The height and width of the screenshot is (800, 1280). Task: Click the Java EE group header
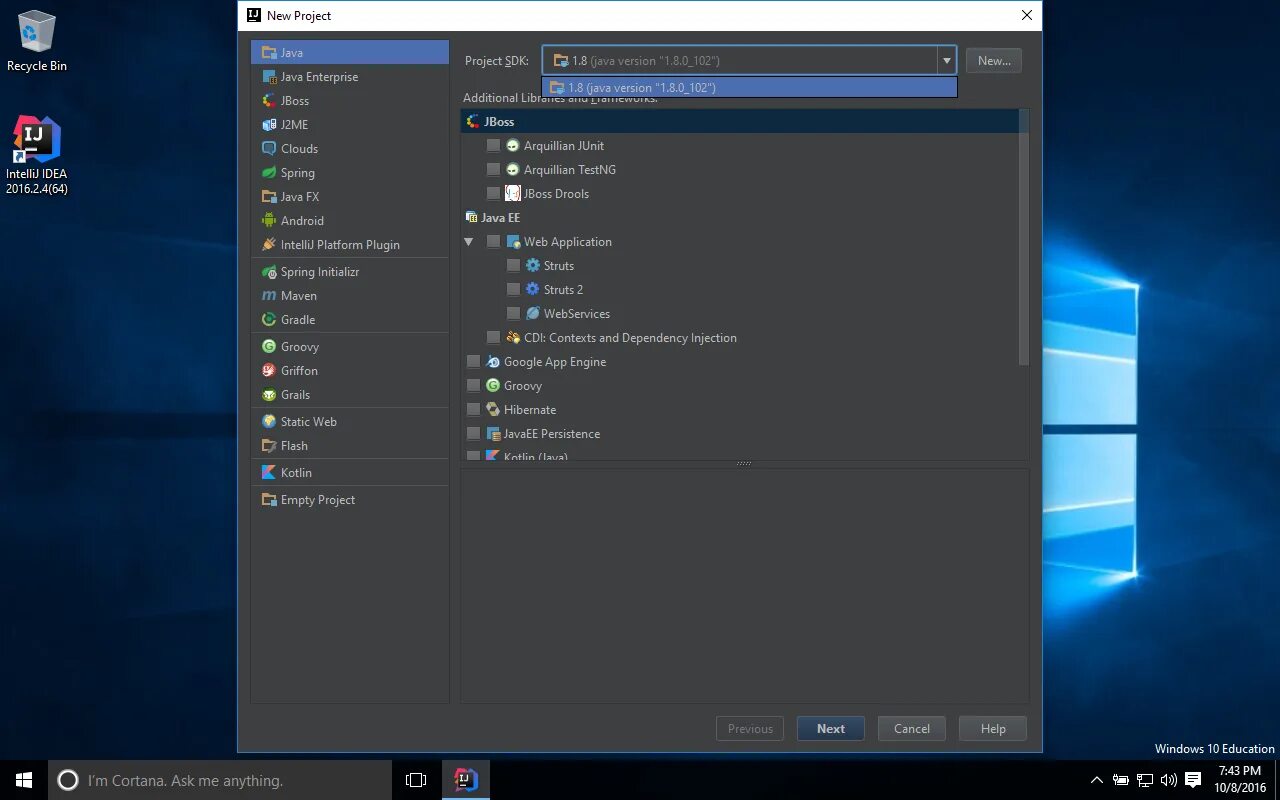(x=740, y=217)
